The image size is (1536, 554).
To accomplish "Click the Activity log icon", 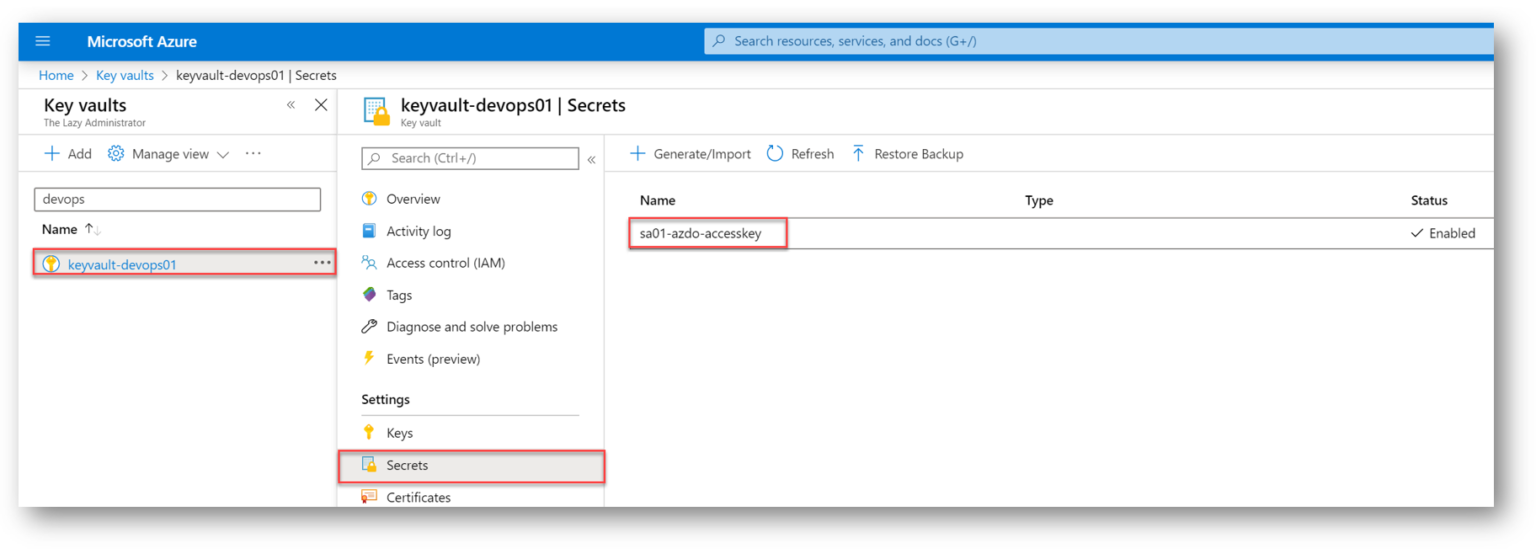I will [x=369, y=231].
